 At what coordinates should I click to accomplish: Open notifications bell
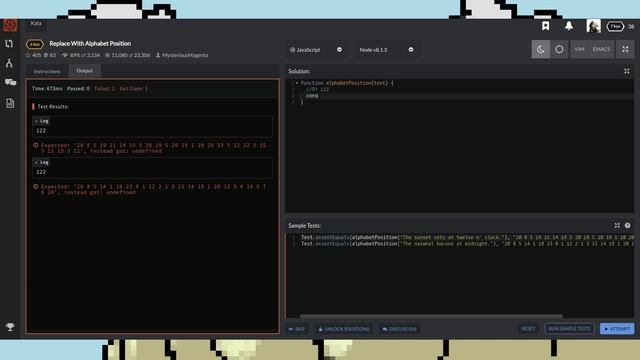[569, 26]
